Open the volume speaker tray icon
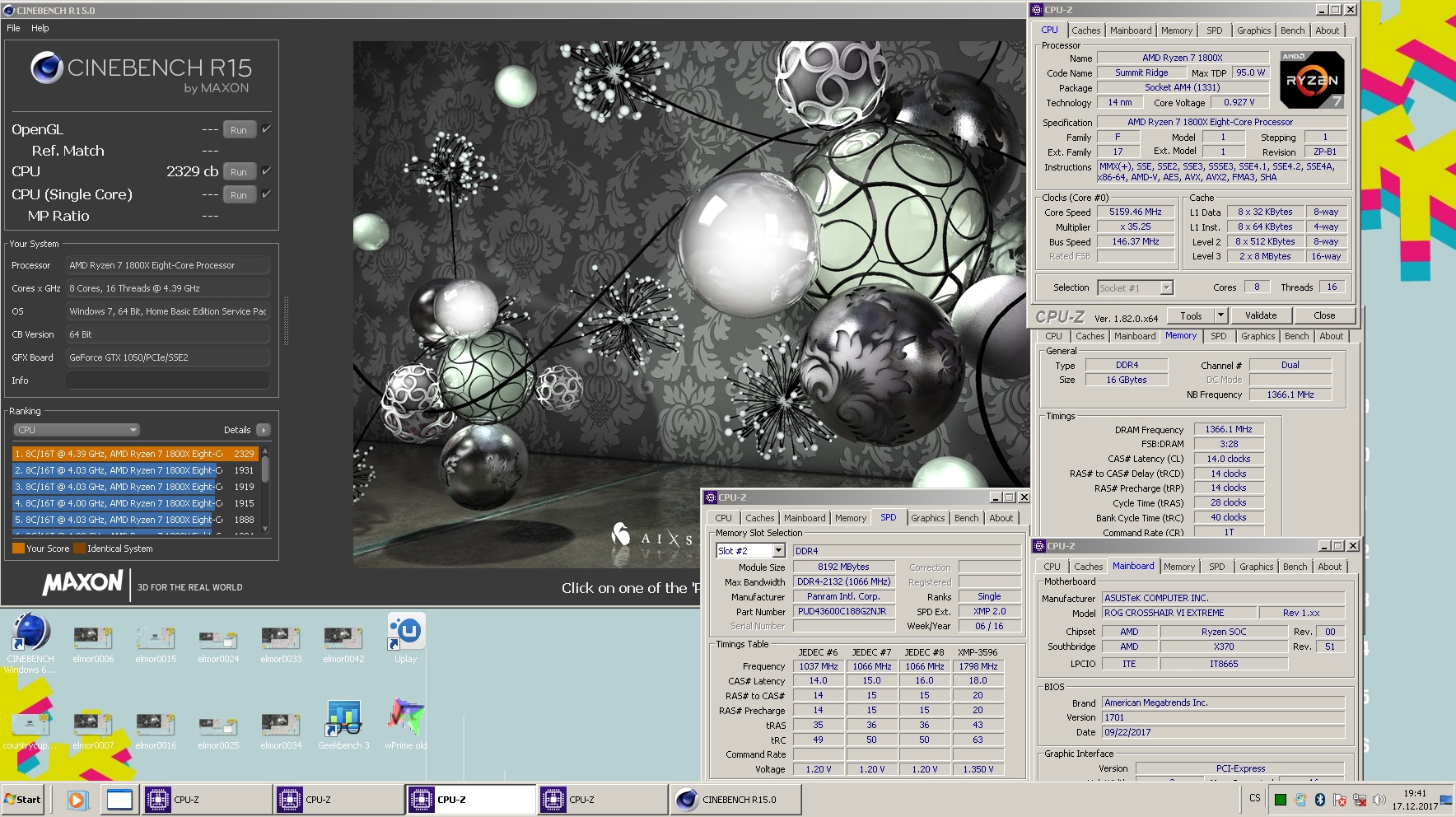This screenshot has height=817, width=1456. 1379,800
